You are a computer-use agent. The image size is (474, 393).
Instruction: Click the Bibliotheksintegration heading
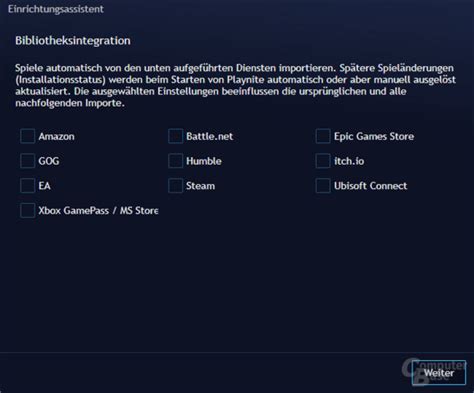point(73,41)
